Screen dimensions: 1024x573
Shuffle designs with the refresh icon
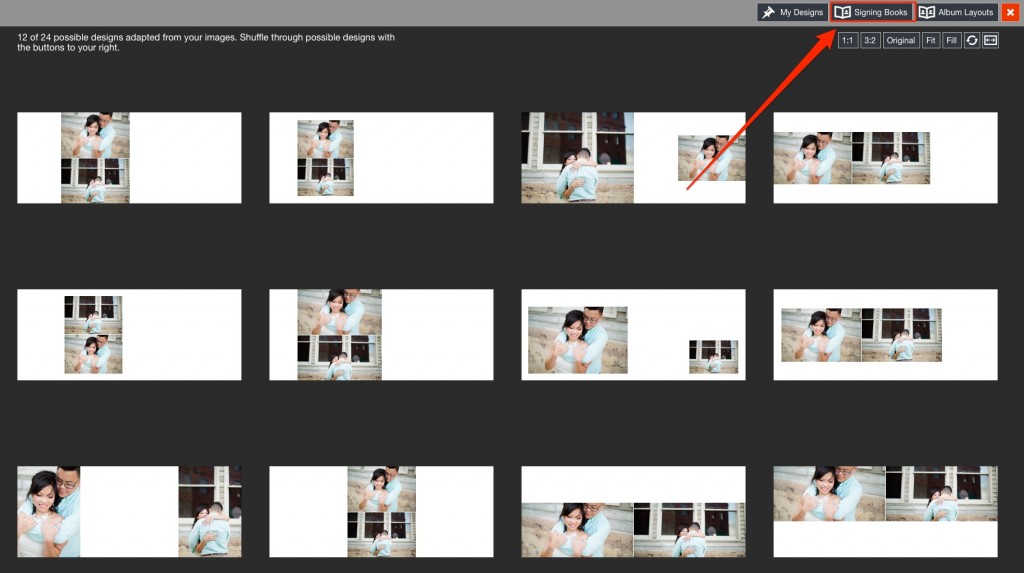(972, 41)
